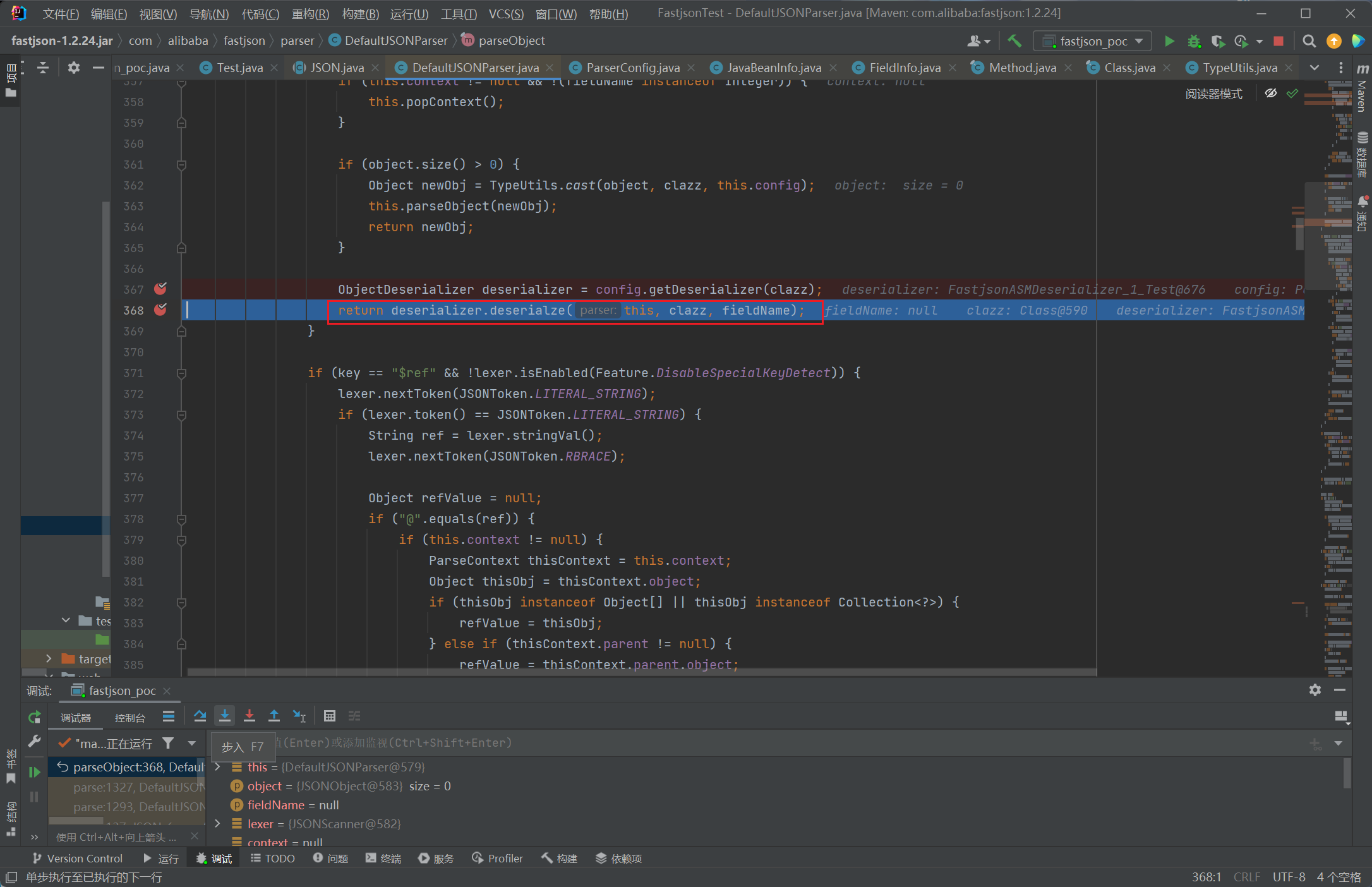Click the red Force Step Into icon
This screenshot has width=1372, height=887.
pyautogui.click(x=249, y=716)
